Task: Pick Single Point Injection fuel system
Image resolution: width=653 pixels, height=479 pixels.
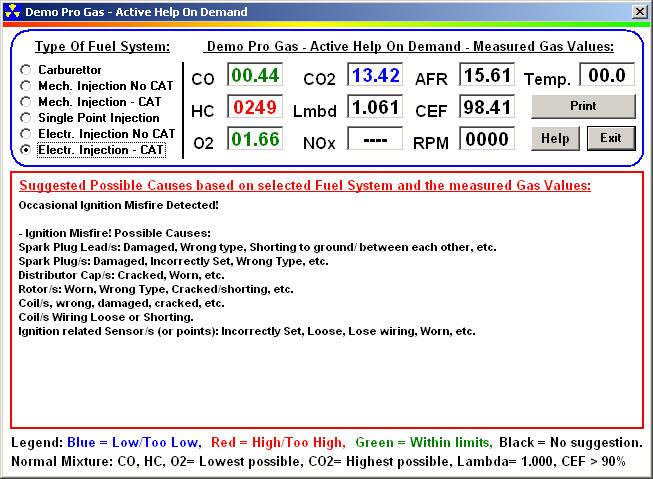Action: [26, 118]
